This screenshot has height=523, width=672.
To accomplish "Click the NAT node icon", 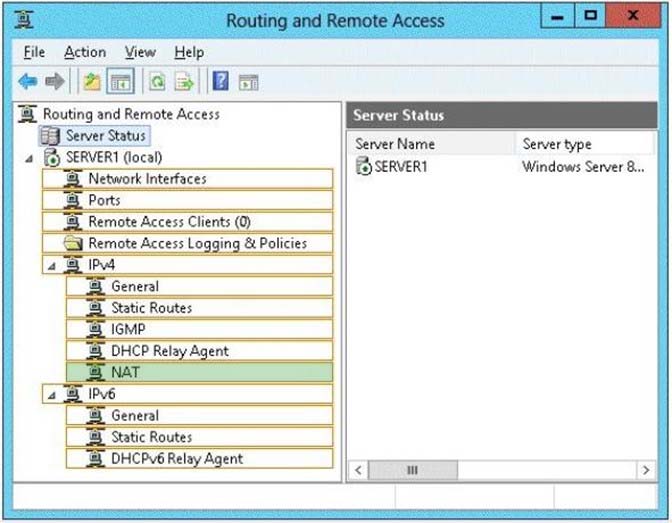I will (x=96, y=372).
